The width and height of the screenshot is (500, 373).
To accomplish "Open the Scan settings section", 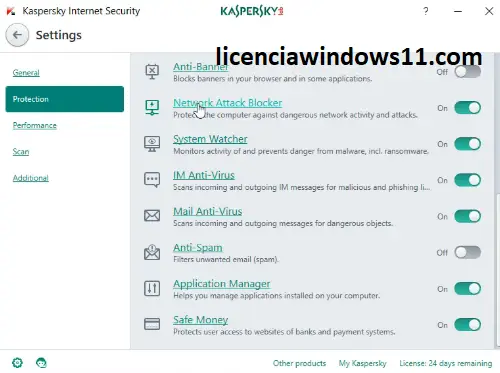I will (x=21, y=152).
